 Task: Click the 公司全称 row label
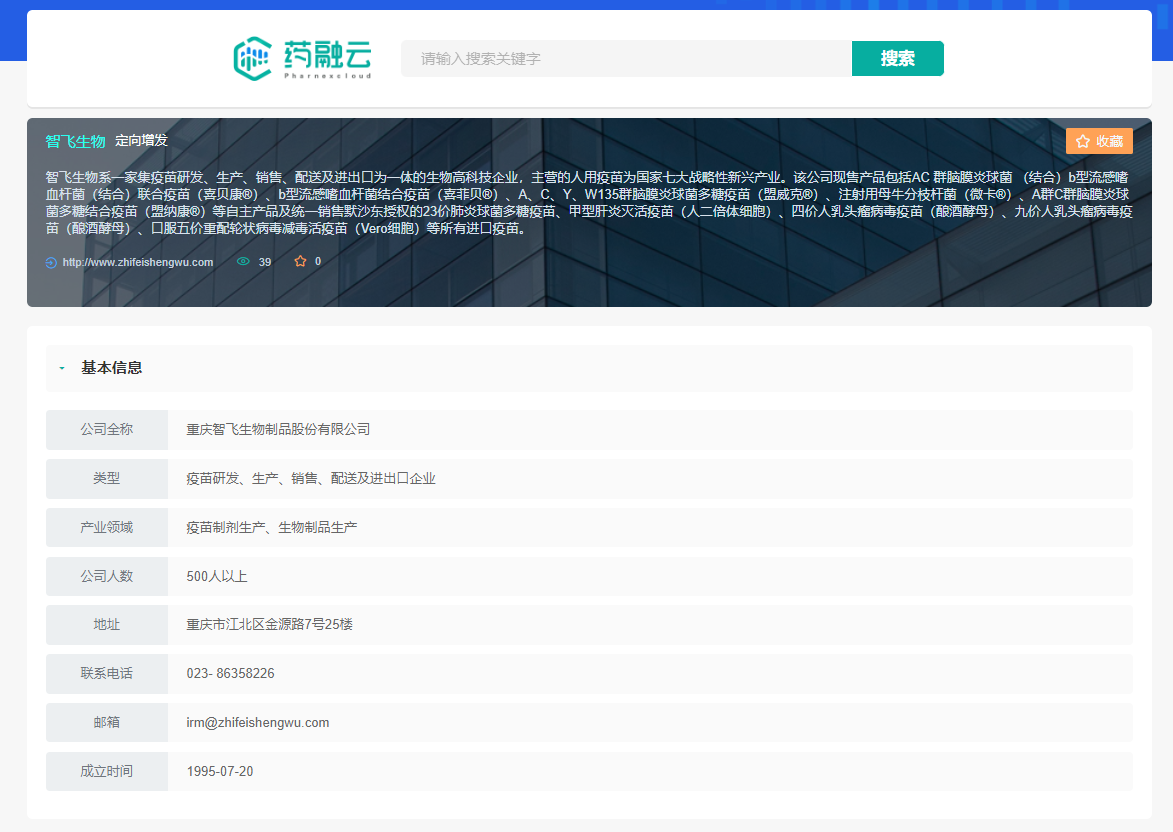(x=107, y=429)
